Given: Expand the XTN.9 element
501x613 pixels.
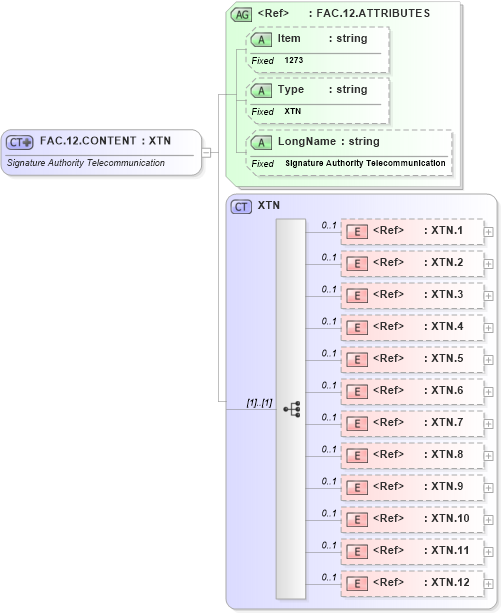Looking at the screenshot, I should point(488,488).
